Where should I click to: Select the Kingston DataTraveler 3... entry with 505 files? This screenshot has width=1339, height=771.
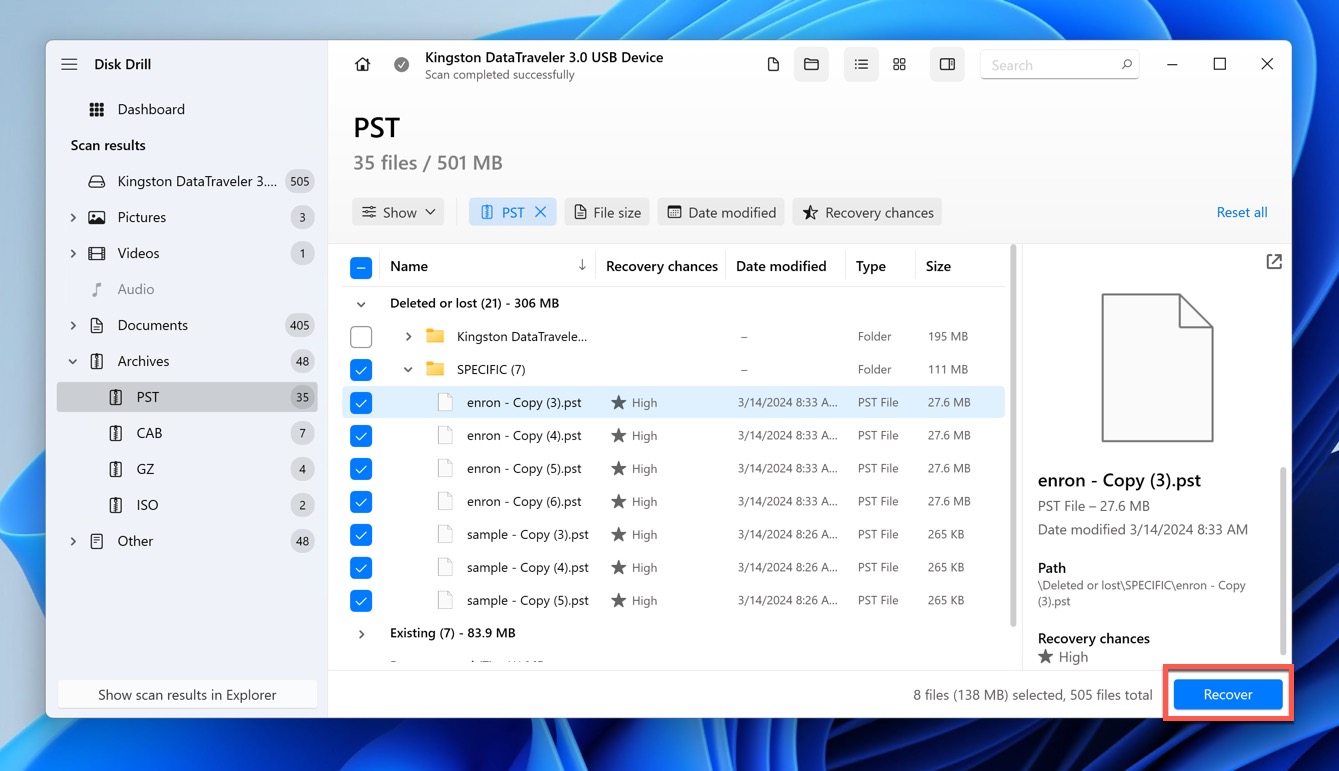coord(187,181)
